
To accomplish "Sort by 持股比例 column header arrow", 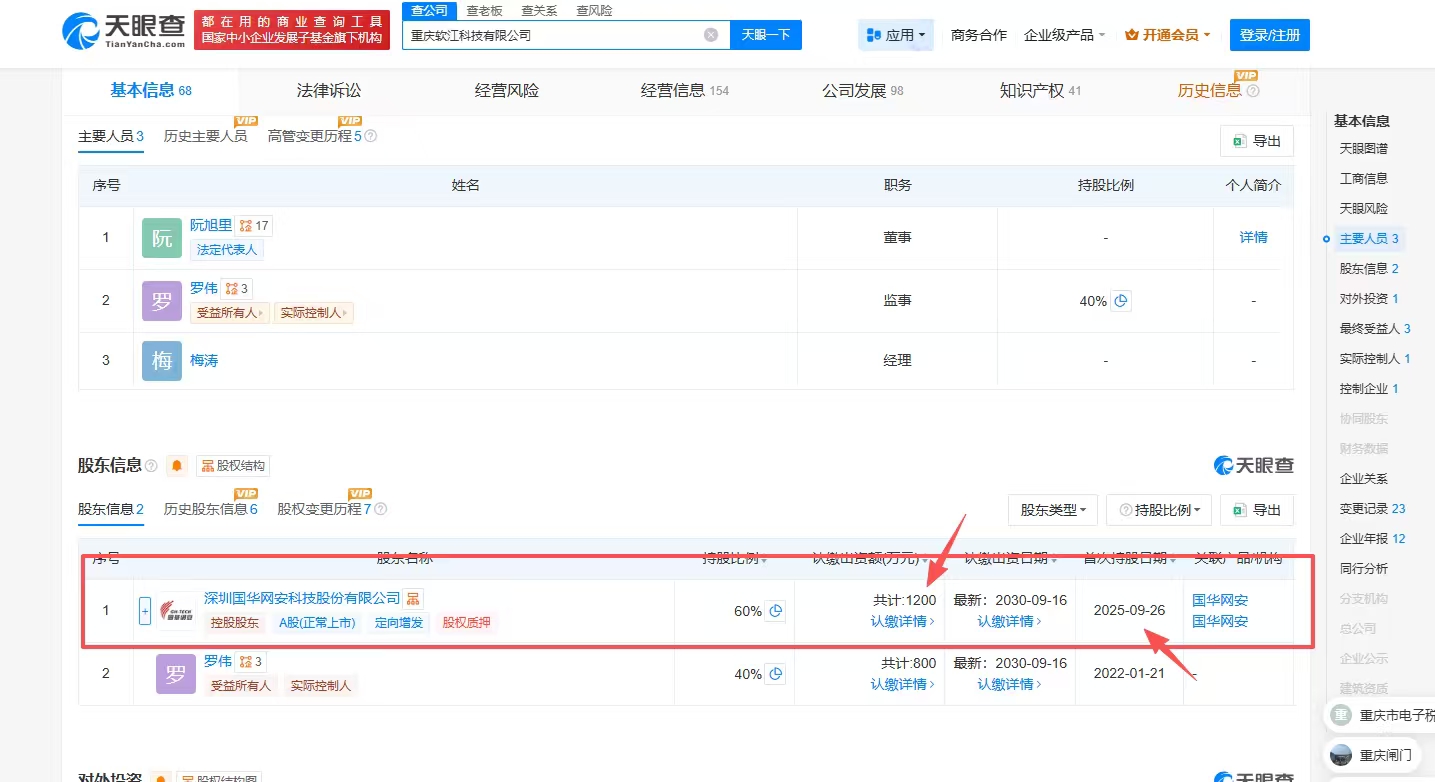I will [765, 560].
